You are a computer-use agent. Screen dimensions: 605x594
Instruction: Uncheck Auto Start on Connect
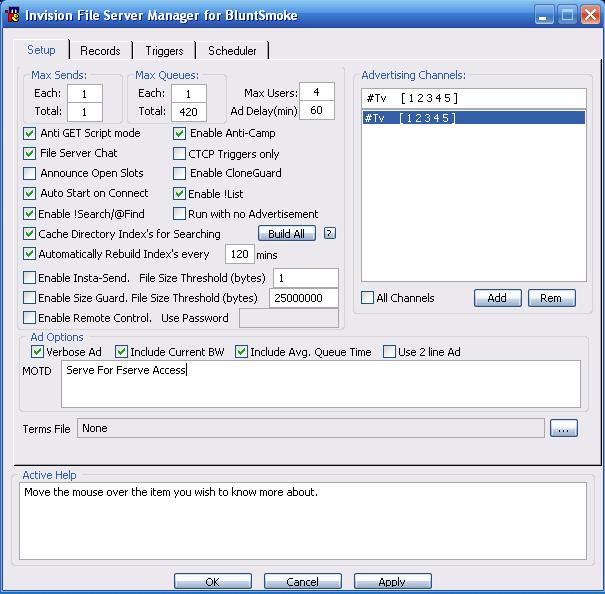(x=30, y=193)
